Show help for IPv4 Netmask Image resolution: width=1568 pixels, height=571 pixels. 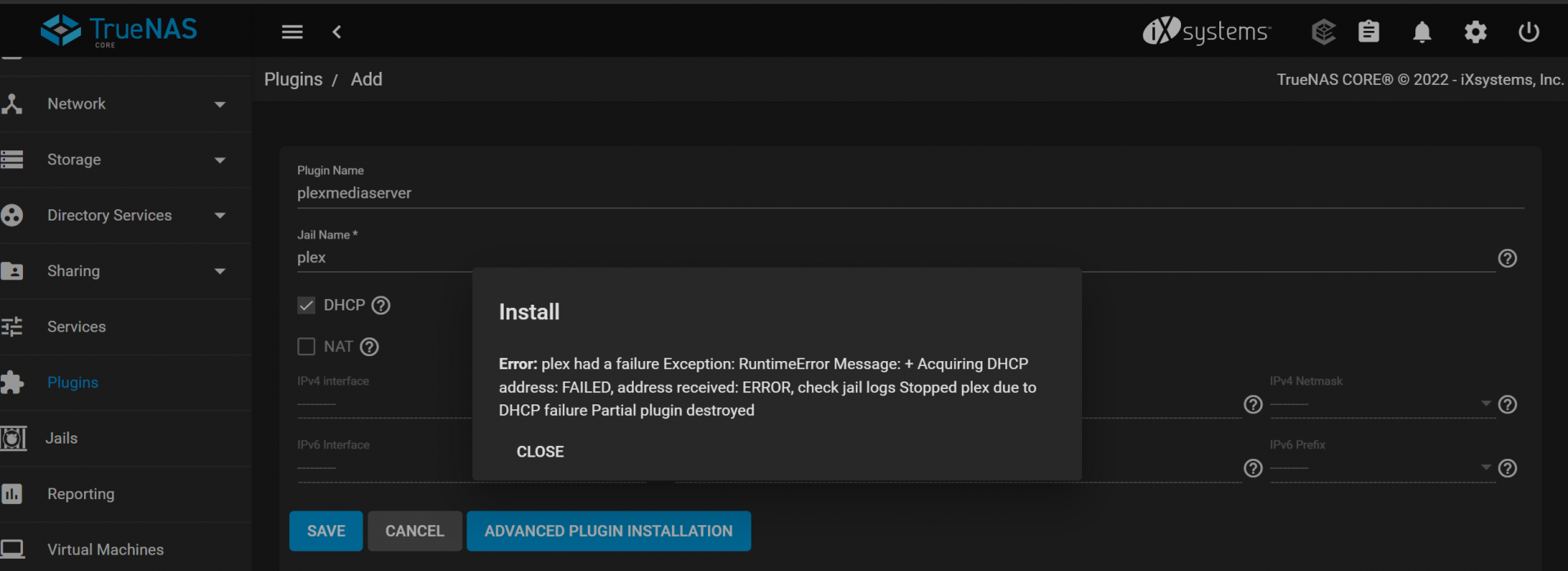click(x=1508, y=404)
